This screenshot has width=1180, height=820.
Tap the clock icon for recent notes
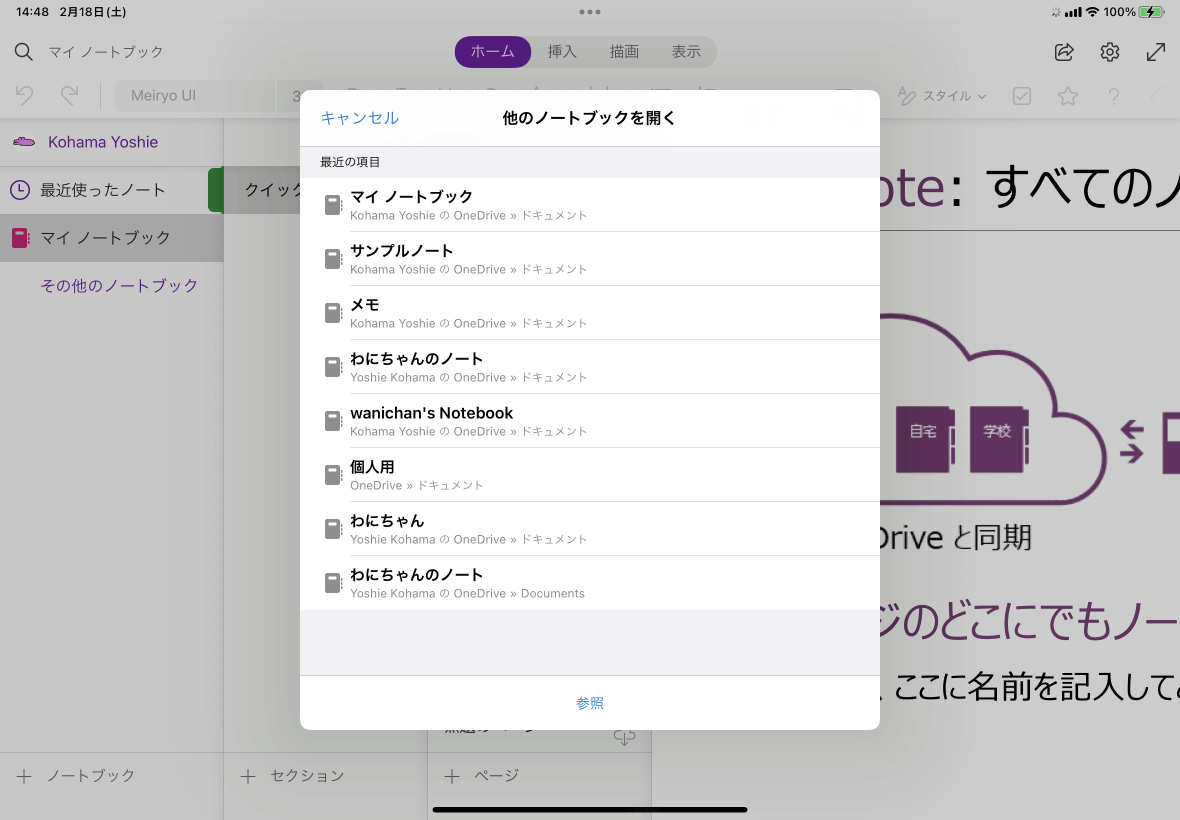pyautogui.click(x=20, y=190)
